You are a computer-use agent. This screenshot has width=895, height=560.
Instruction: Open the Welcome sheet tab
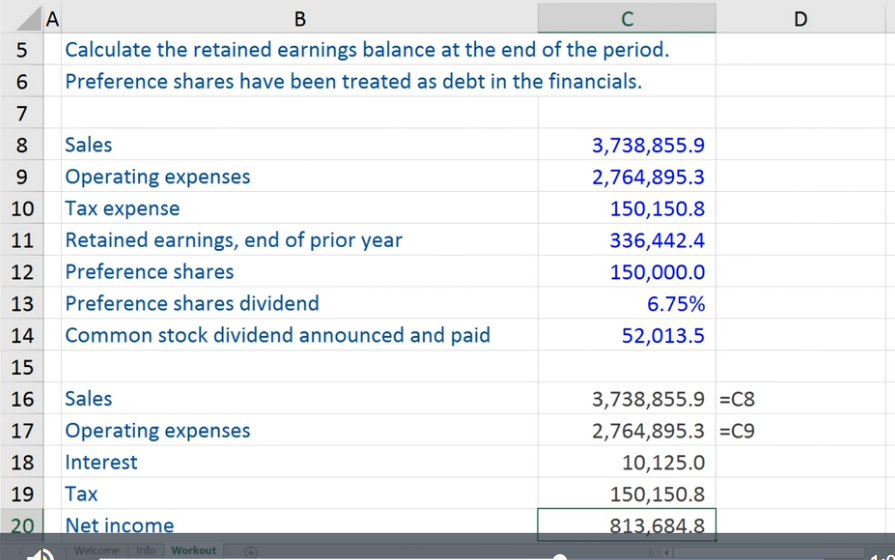tap(96, 550)
